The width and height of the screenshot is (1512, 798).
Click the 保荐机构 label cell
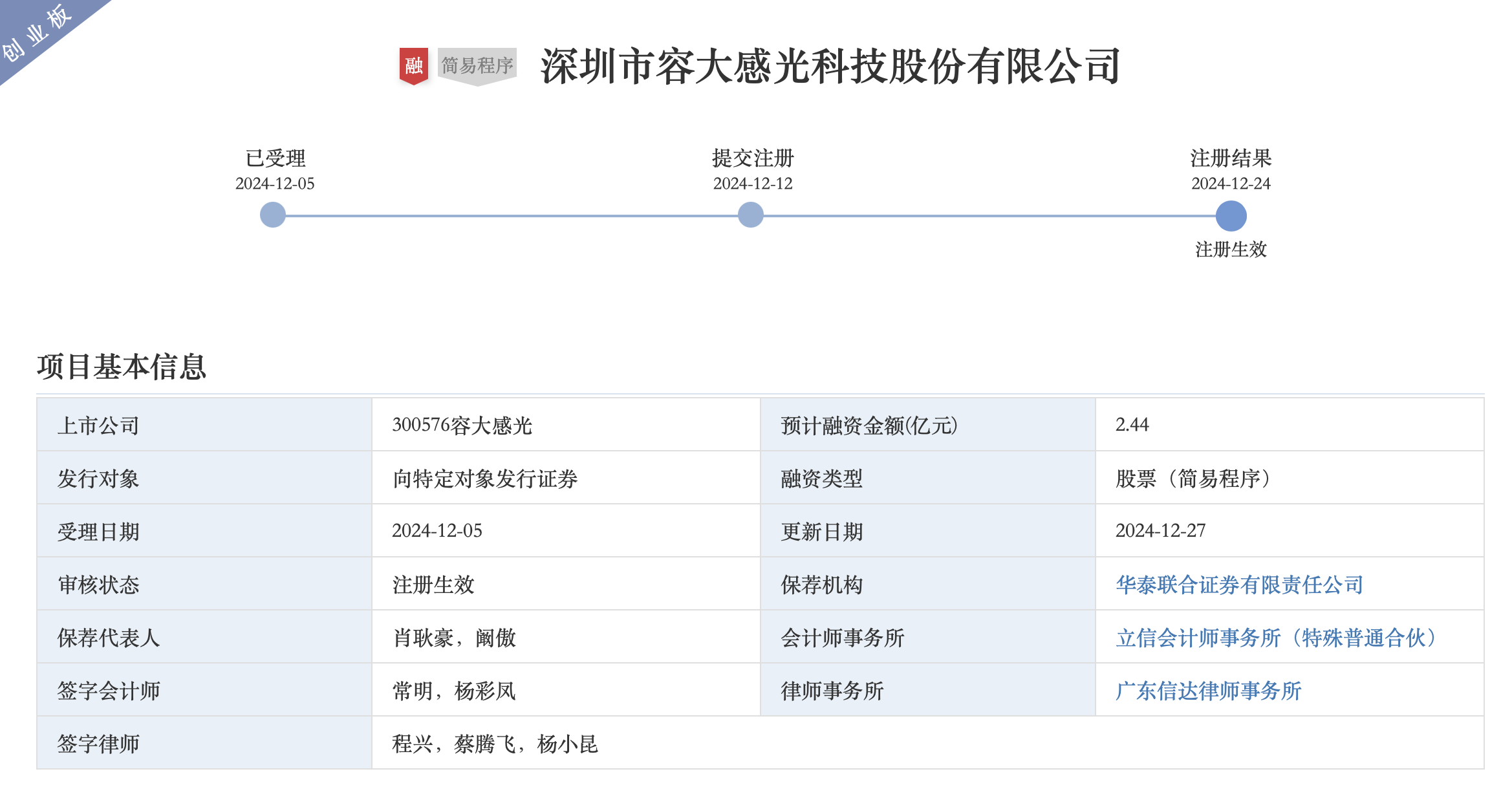[x=928, y=584]
